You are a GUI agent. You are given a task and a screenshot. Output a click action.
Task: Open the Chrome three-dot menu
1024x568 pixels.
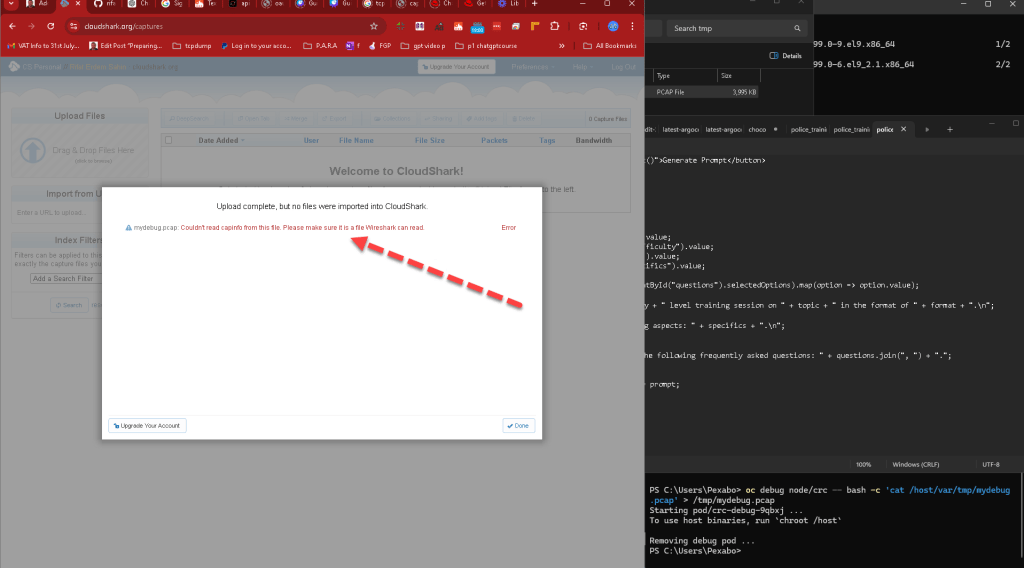click(632, 26)
